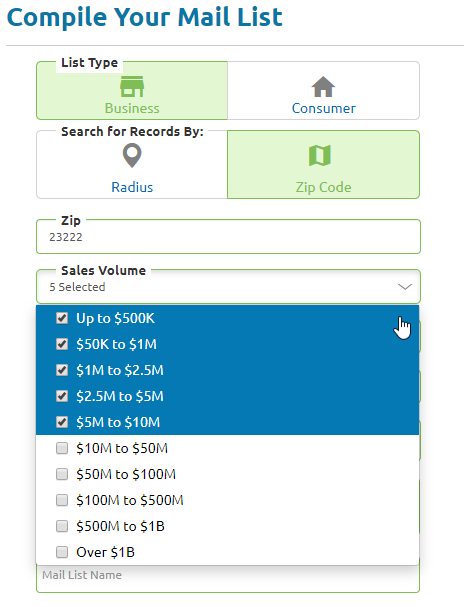Screen dimensions: 475x607
Task: Deselect the $2.5M to $5M checkbox
Action: coord(62,396)
